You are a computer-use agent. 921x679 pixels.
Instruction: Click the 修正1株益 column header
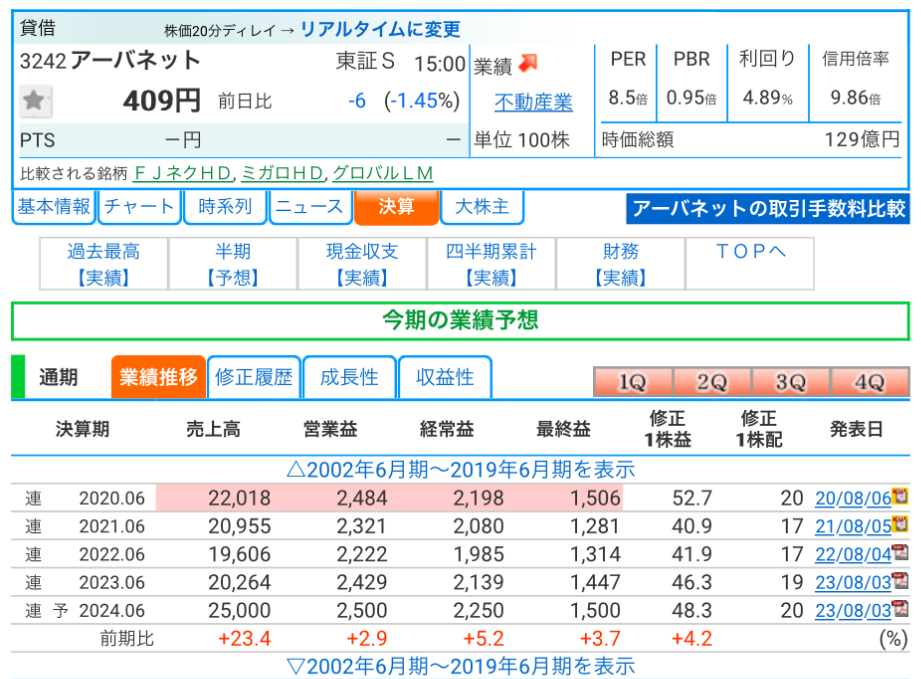pos(668,429)
